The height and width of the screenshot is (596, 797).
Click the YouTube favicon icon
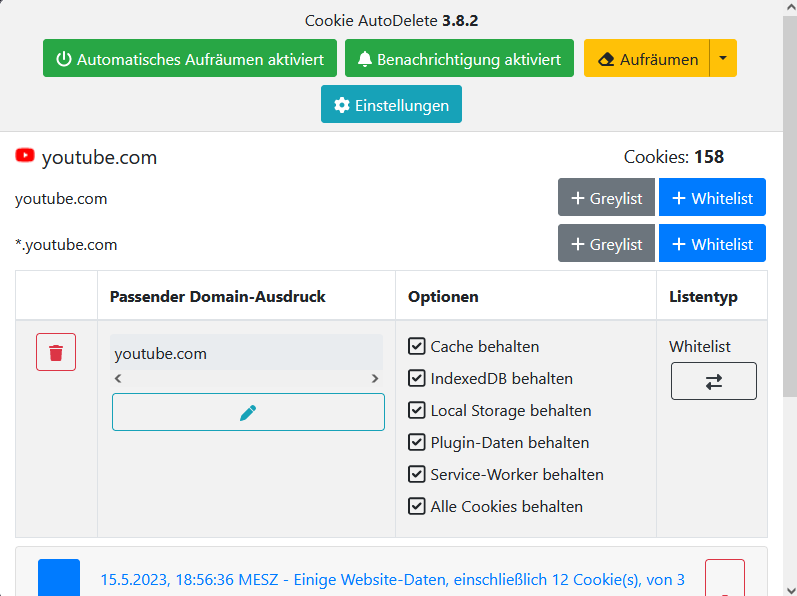(25, 156)
